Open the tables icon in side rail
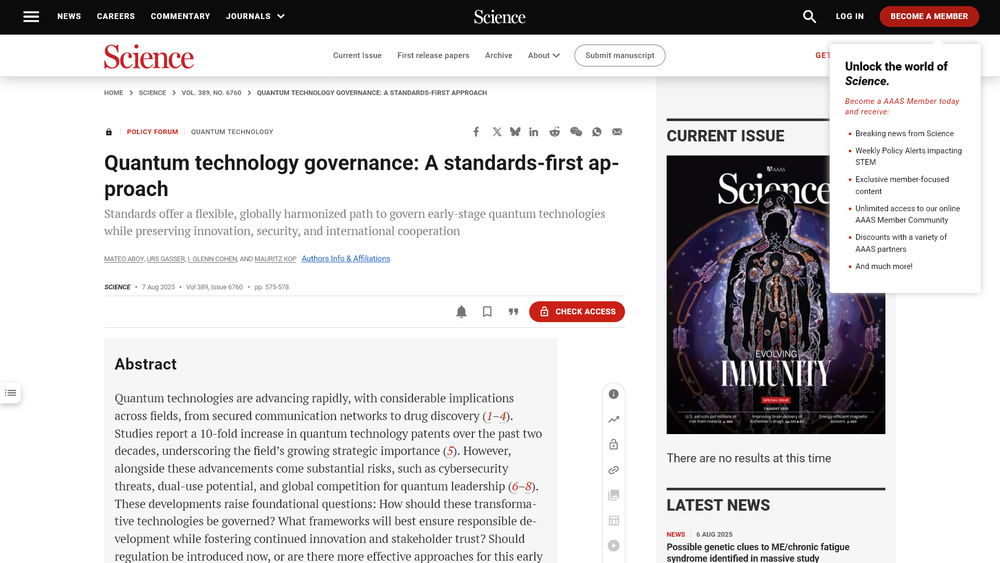 click(x=614, y=520)
